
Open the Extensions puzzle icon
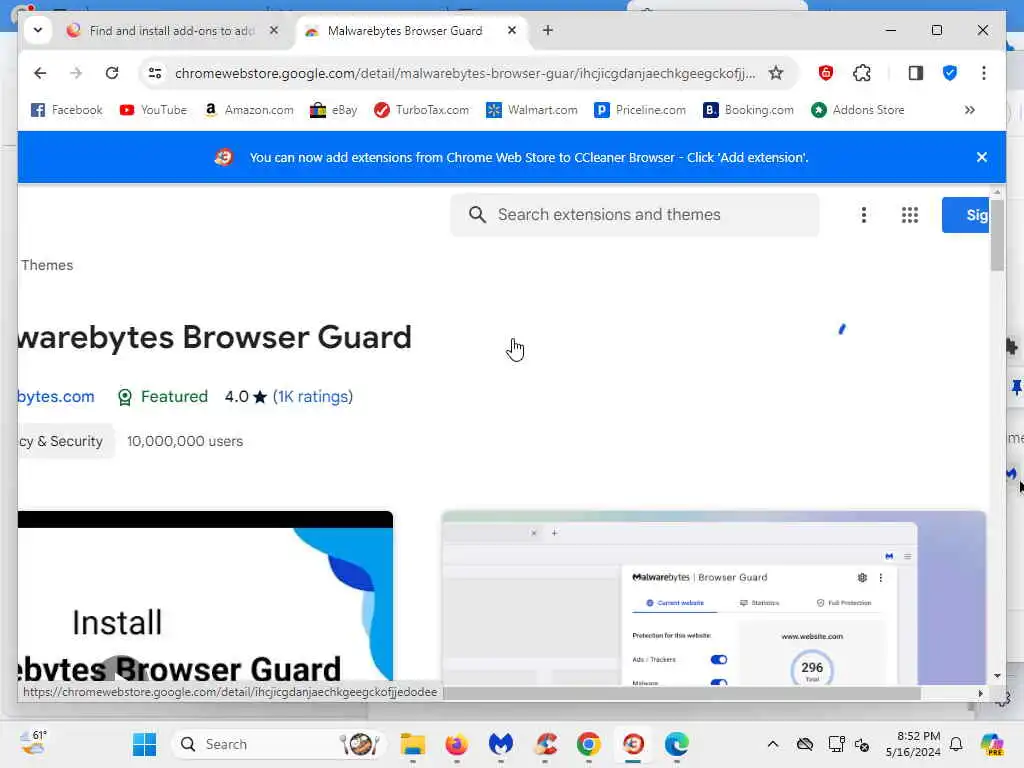[862, 73]
